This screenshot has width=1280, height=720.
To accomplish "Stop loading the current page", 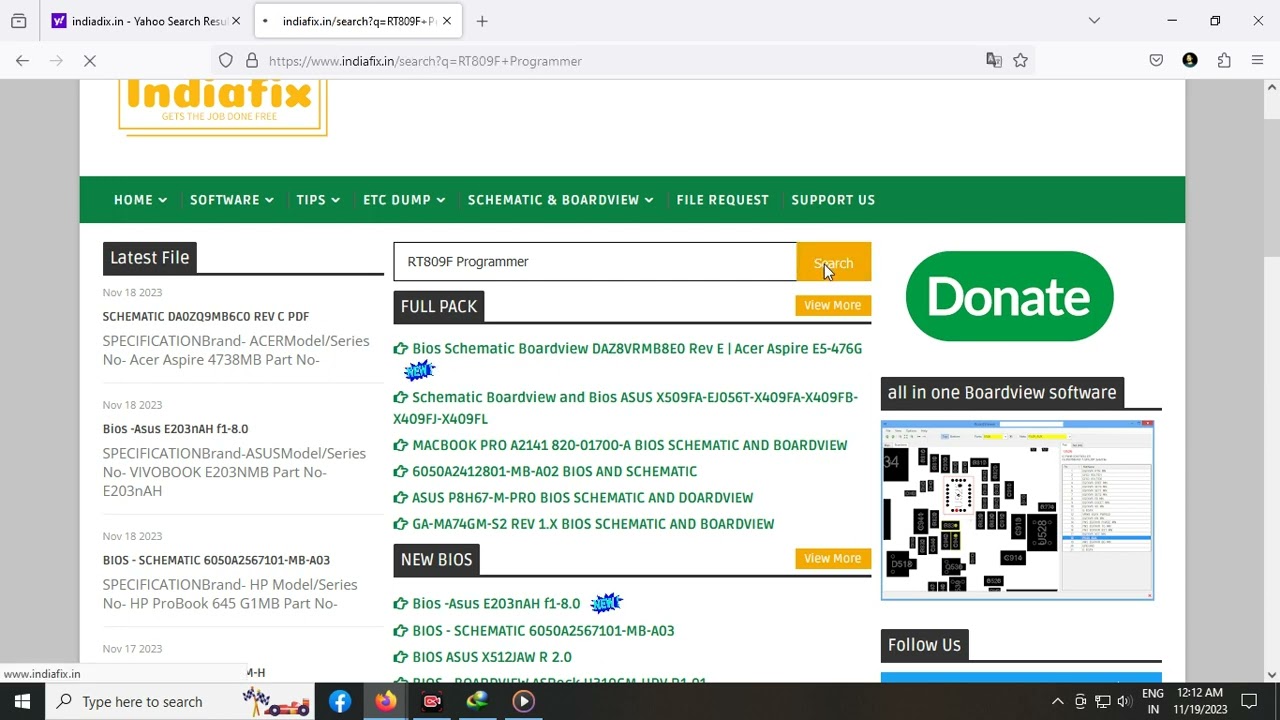I will point(89,61).
